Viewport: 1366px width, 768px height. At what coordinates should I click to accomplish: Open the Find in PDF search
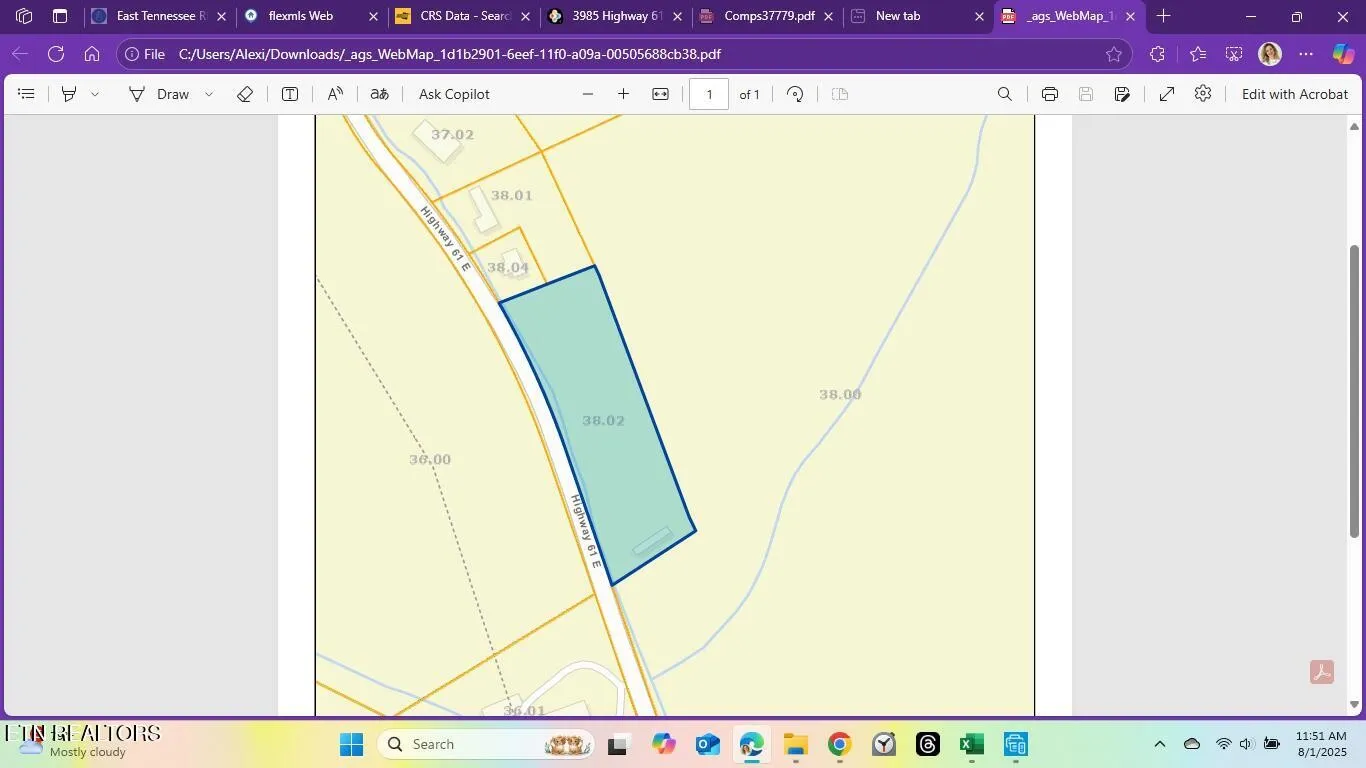point(1005,94)
